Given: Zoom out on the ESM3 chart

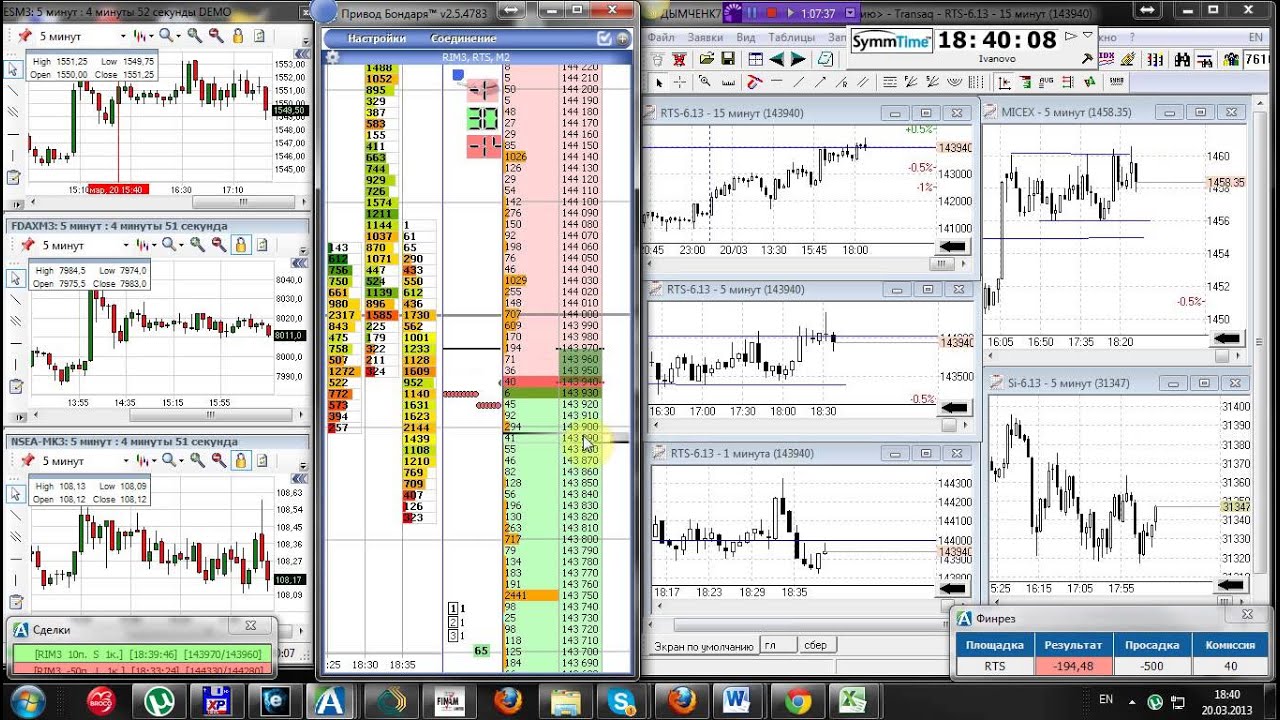Looking at the screenshot, I should pos(216,35).
